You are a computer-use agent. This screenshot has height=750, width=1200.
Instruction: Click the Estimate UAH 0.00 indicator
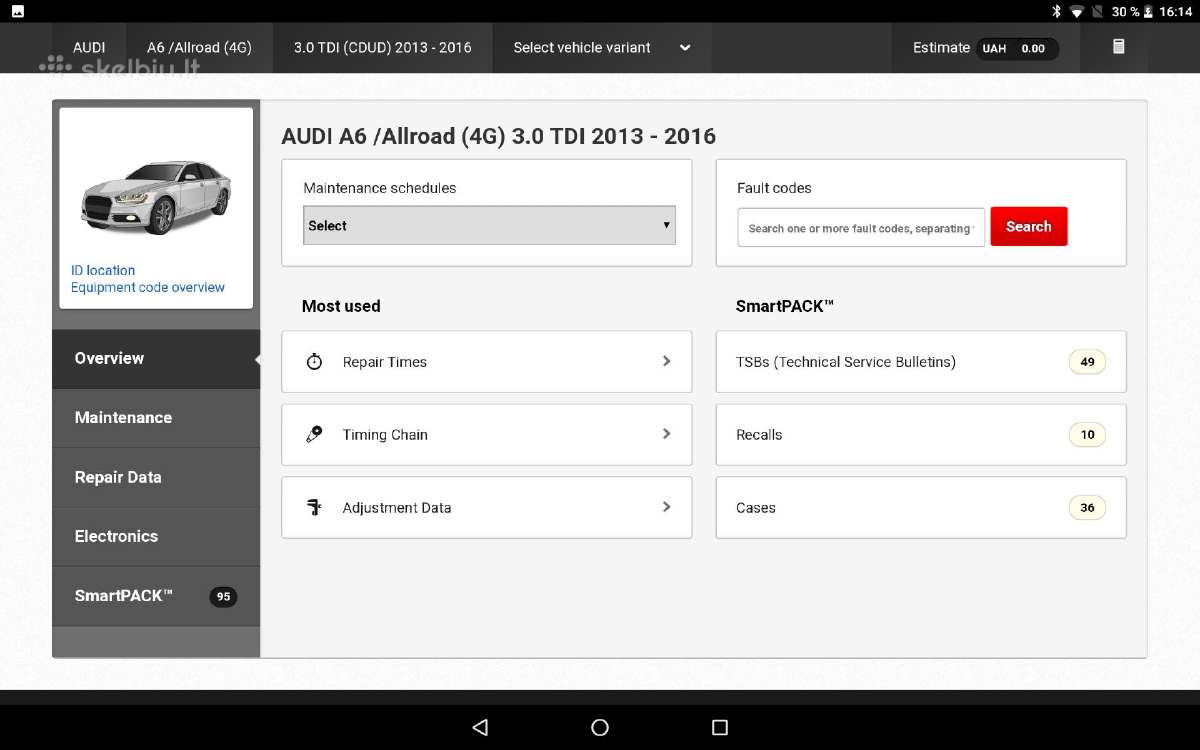[x=985, y=48]
